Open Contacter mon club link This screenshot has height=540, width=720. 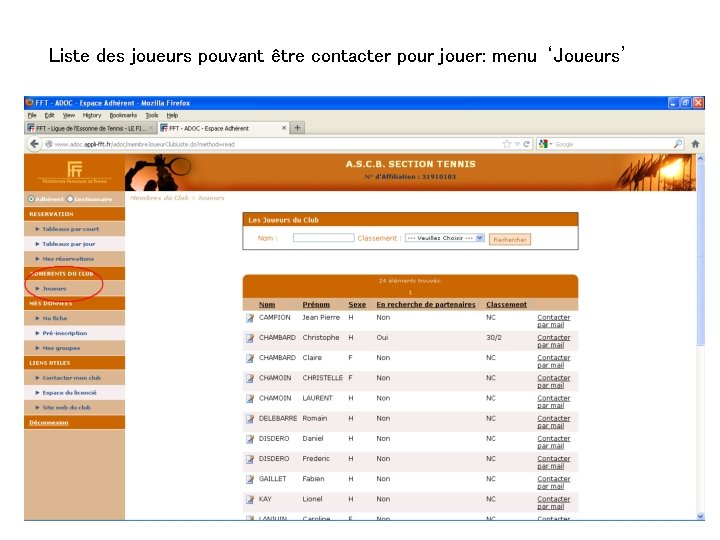point(72,378)
